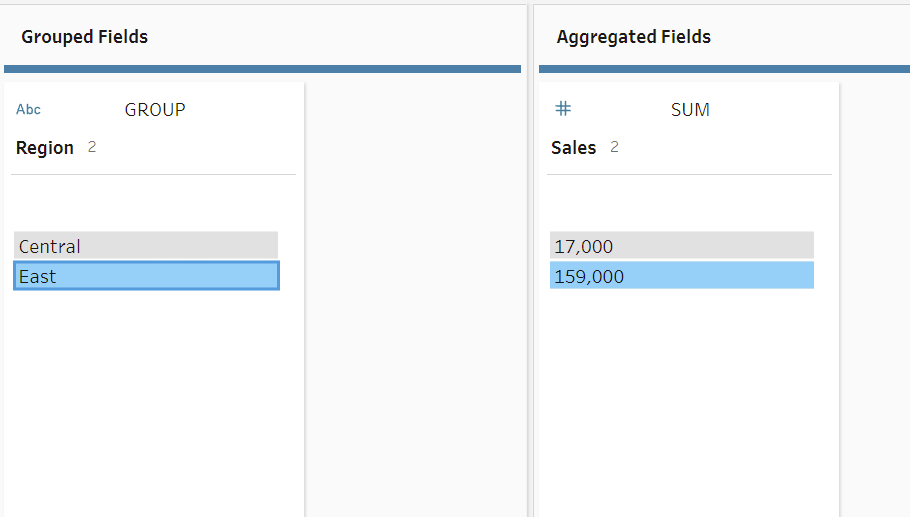This screenshot has width=910, height=517.
Task: Click the Abc data type icon on Region
Action: 28,110
